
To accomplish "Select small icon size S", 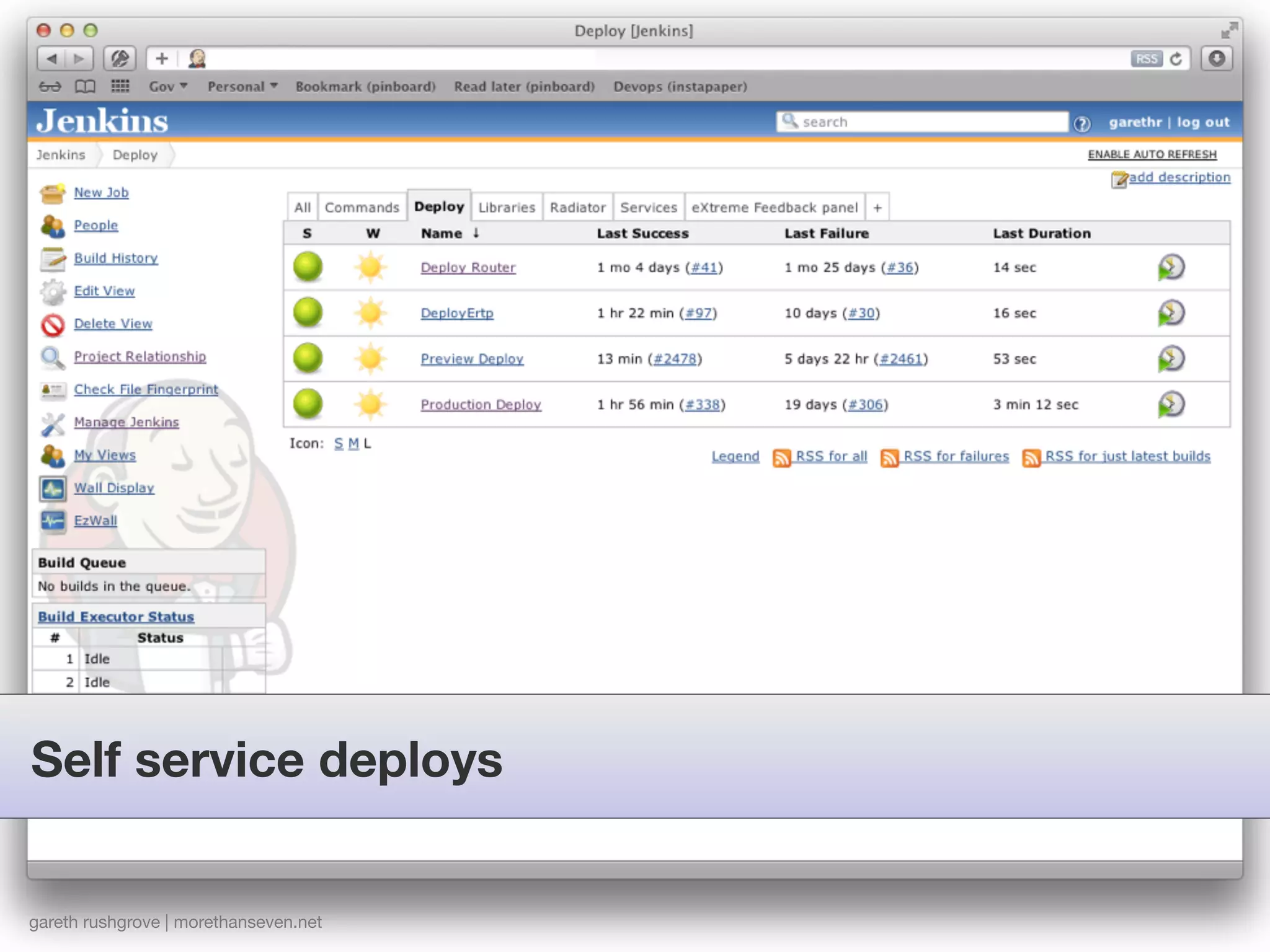I will tap(338, 444).
